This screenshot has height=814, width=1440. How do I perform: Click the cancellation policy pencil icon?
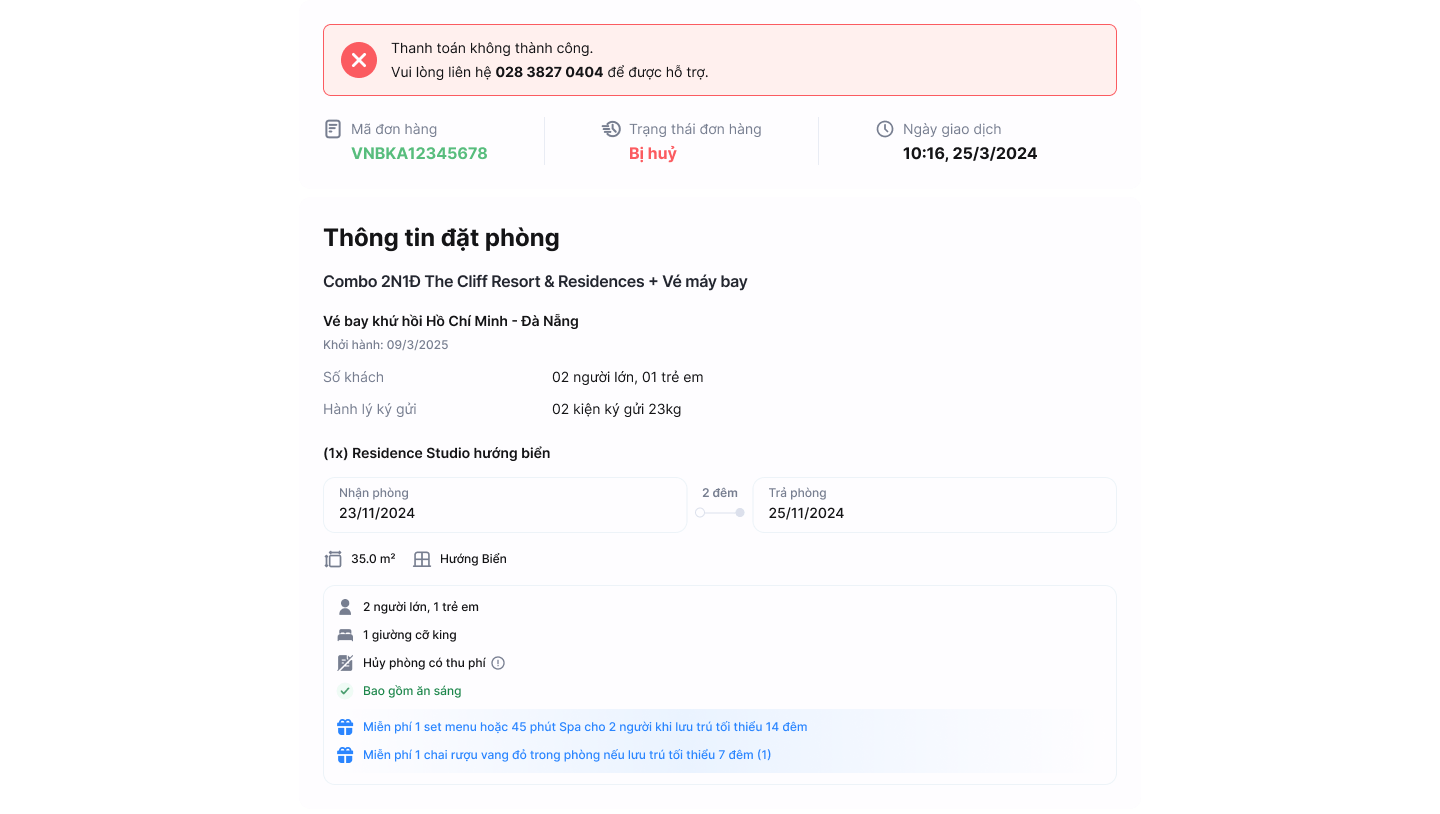coord(344,662)
